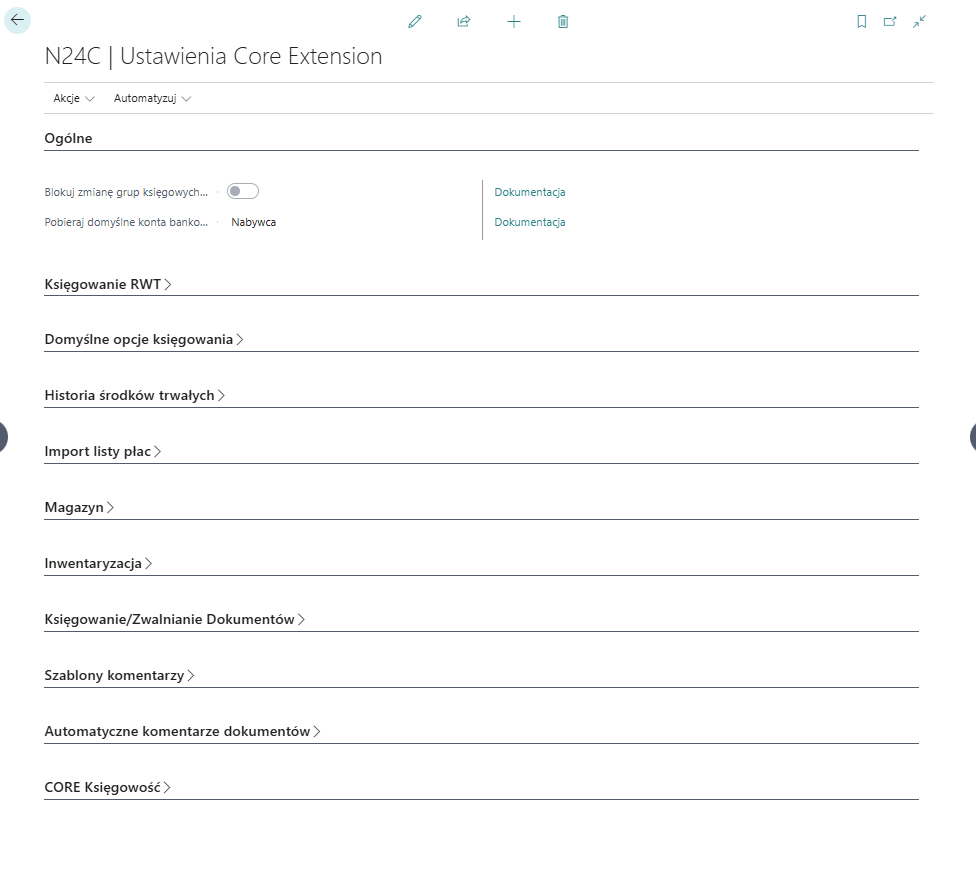Click the pencil edit icon

(415, 21)
